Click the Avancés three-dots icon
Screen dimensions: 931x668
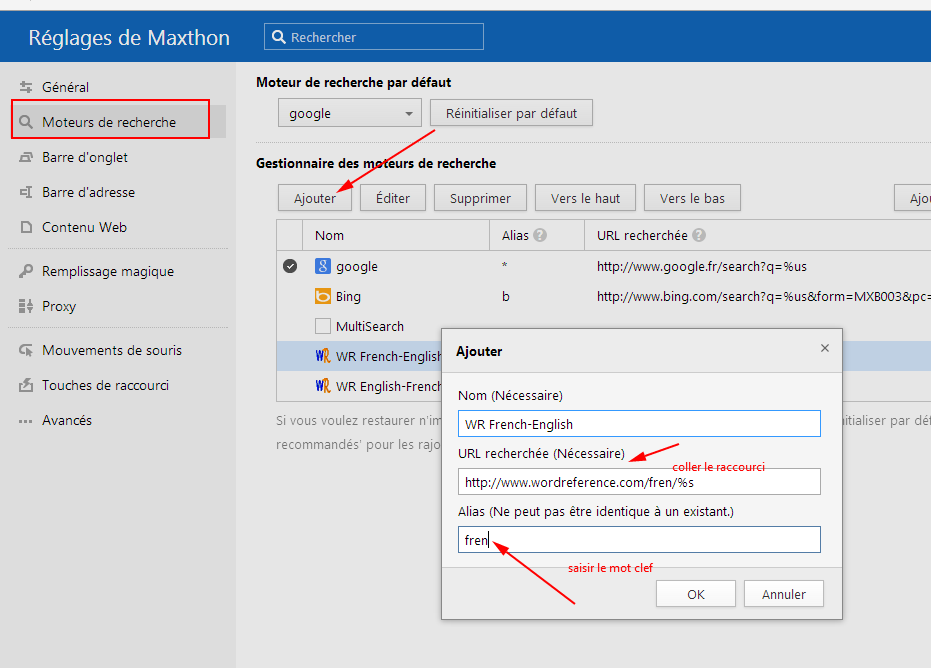26,421
